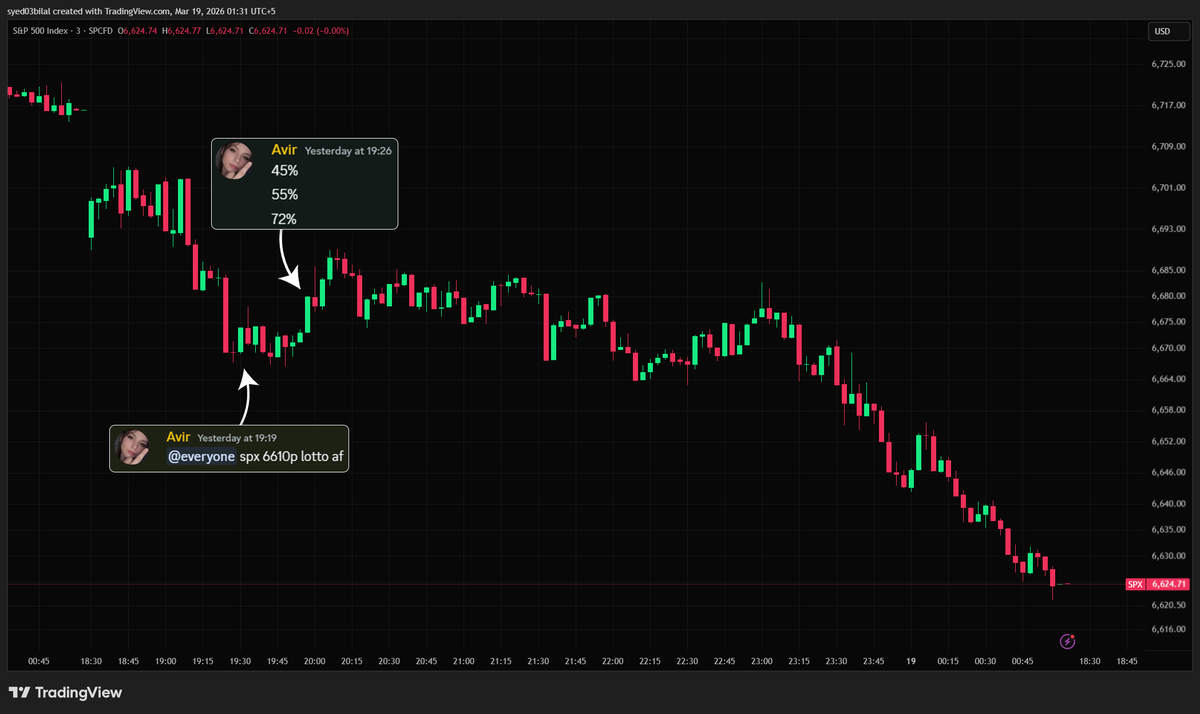
Task: Click the 21:45 time axis label
Action: (x=575, y=661)
